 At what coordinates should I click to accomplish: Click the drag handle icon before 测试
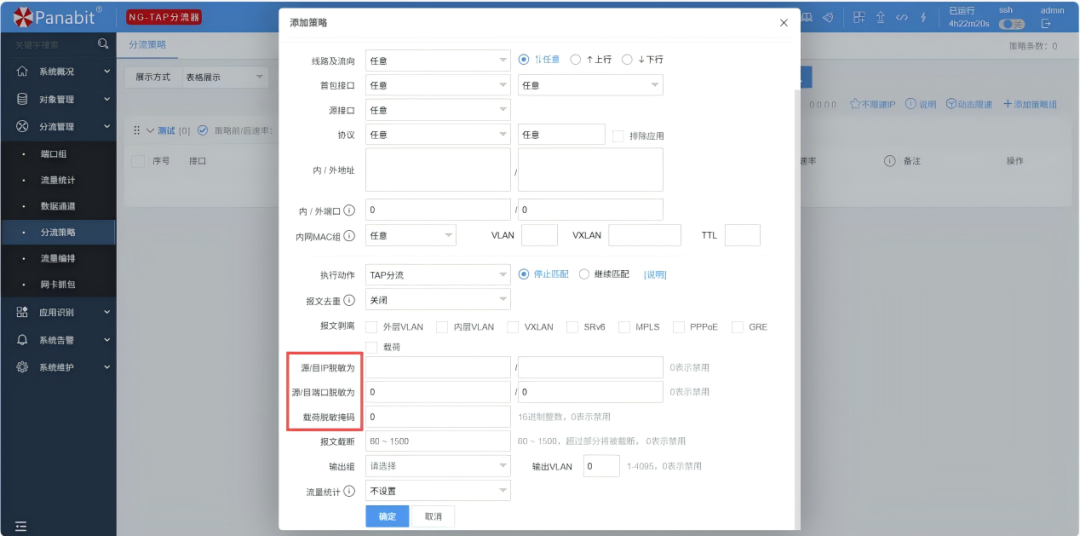(136, 130)
